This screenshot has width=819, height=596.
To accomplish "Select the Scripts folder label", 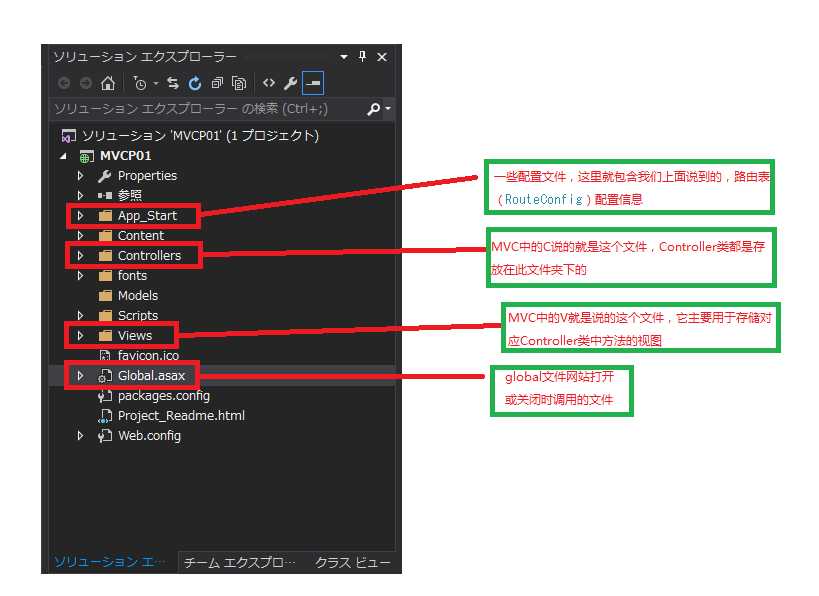I will click(x=137, y=315).
